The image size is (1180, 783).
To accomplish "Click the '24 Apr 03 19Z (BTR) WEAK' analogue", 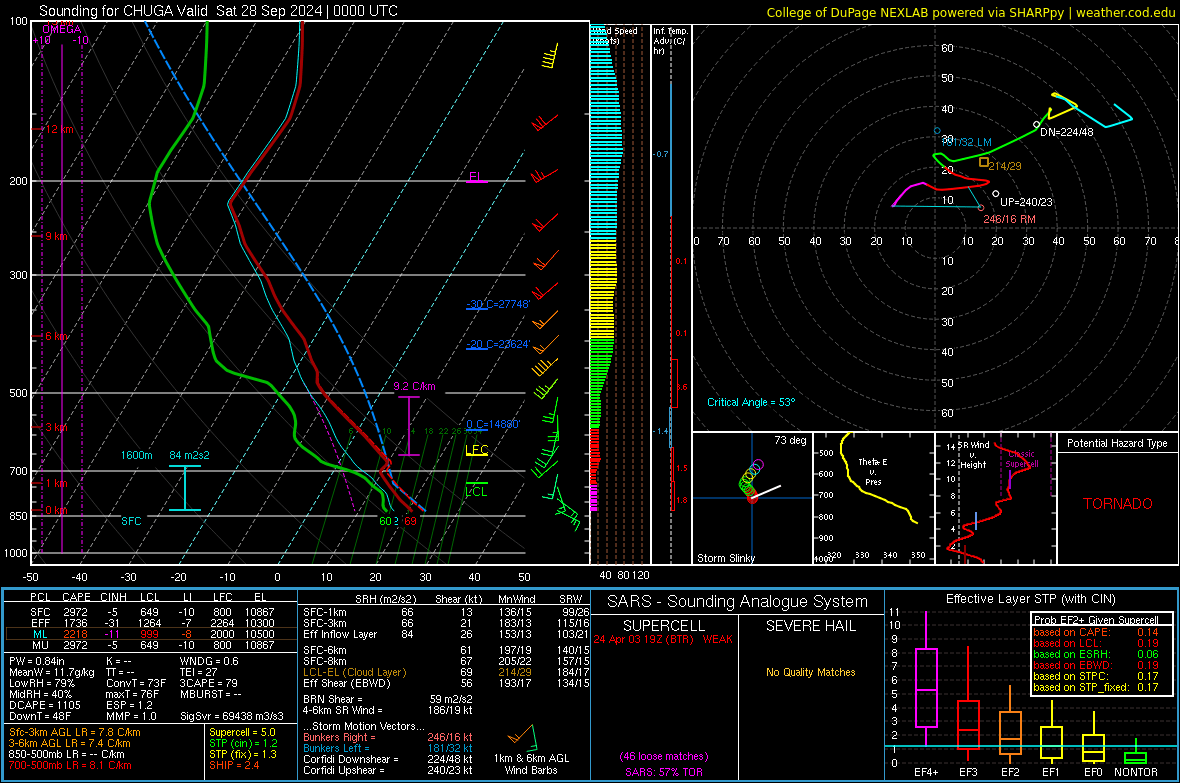I will pyautogui.click(x=663, y=639).
